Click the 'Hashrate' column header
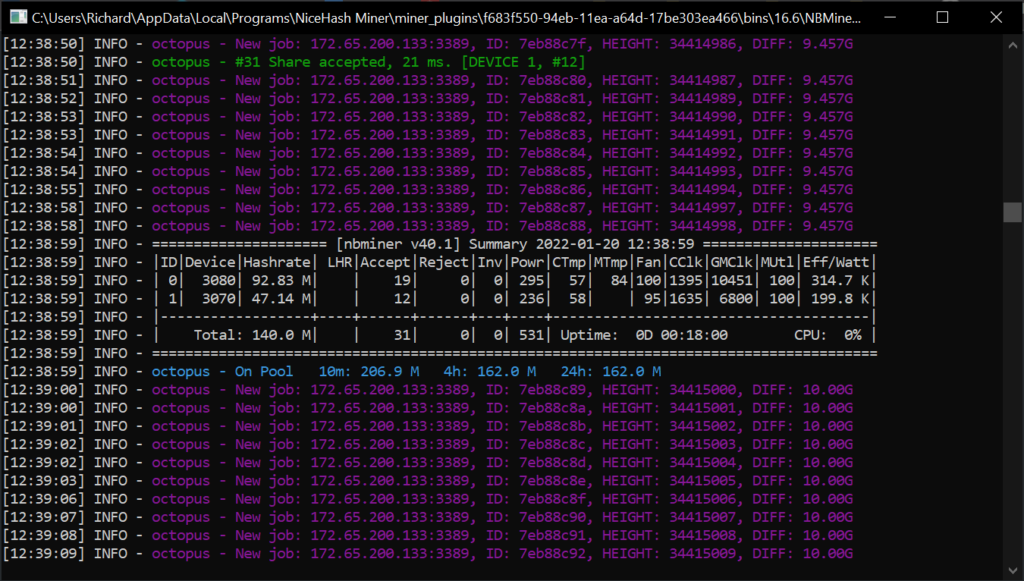Viewport: 1024px width, 581px height. (x=277, y=262)
